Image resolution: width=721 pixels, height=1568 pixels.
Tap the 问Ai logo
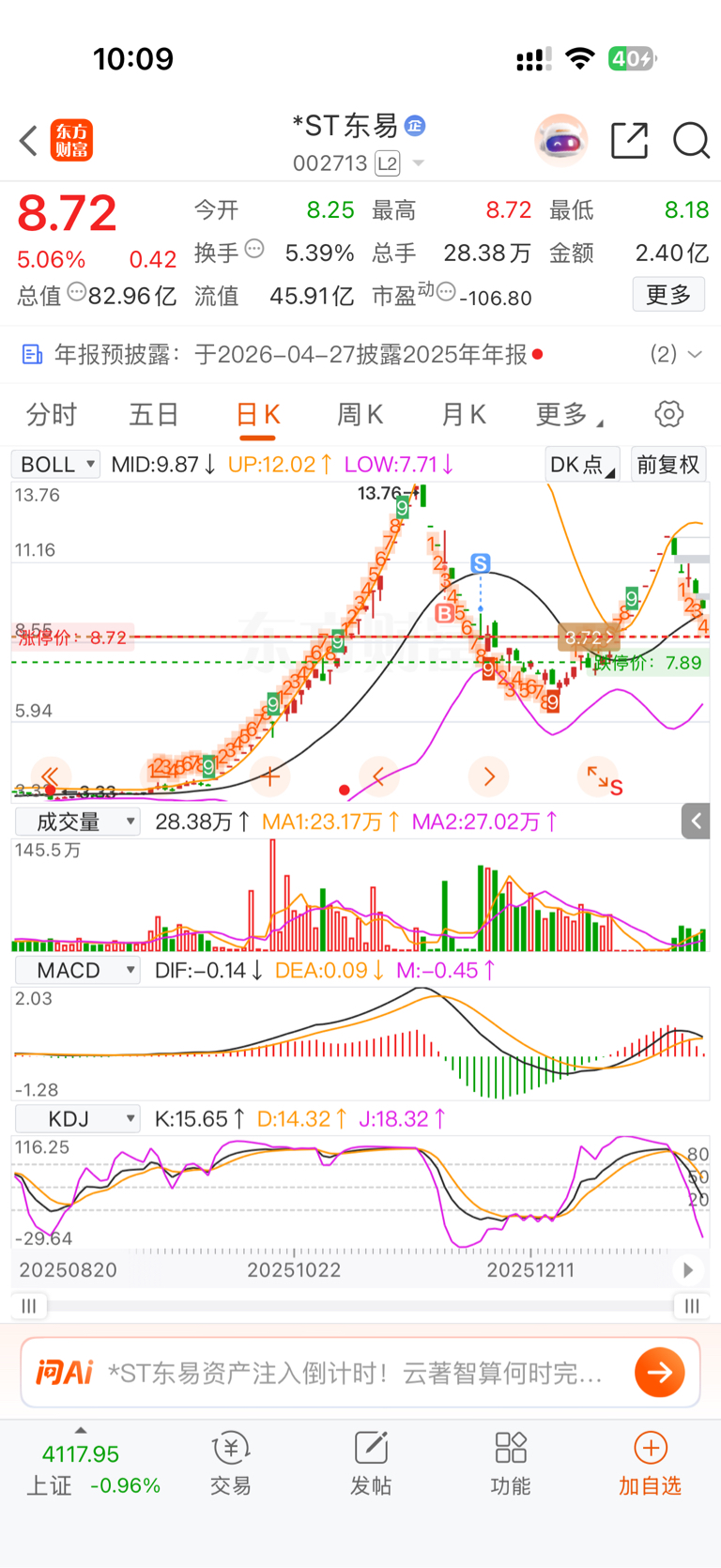[x=64, y=1373]
